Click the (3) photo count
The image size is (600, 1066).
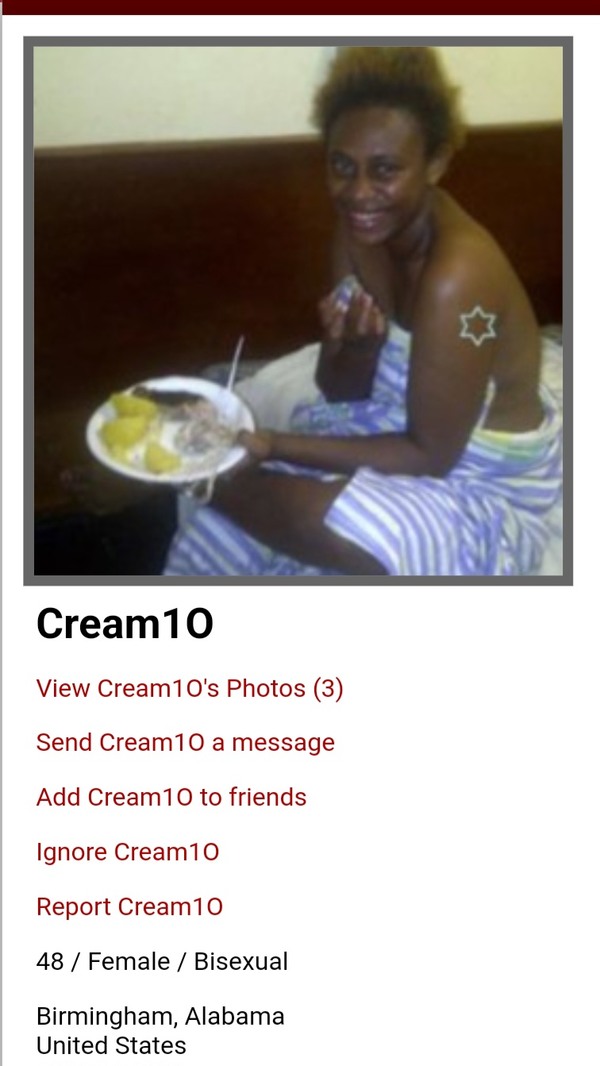point(328,688)
